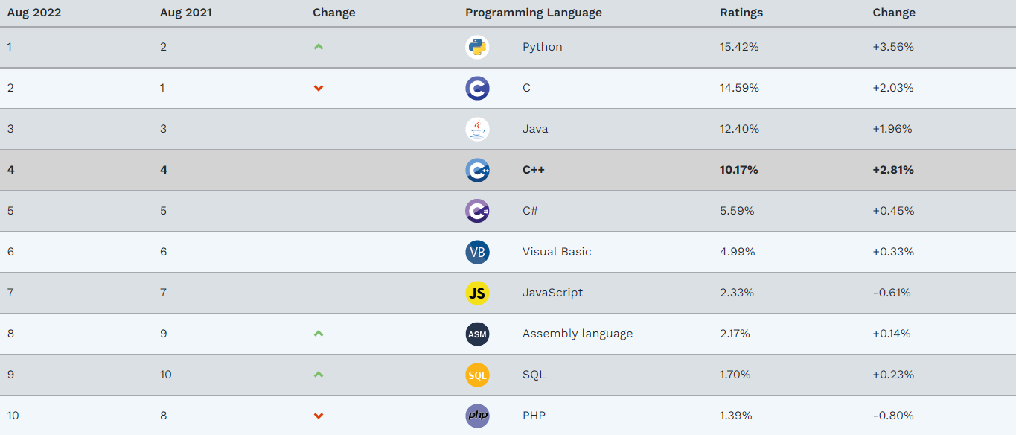1017x435 pixels.
Task: Click the Ratings column header
Action: point(741,13)
